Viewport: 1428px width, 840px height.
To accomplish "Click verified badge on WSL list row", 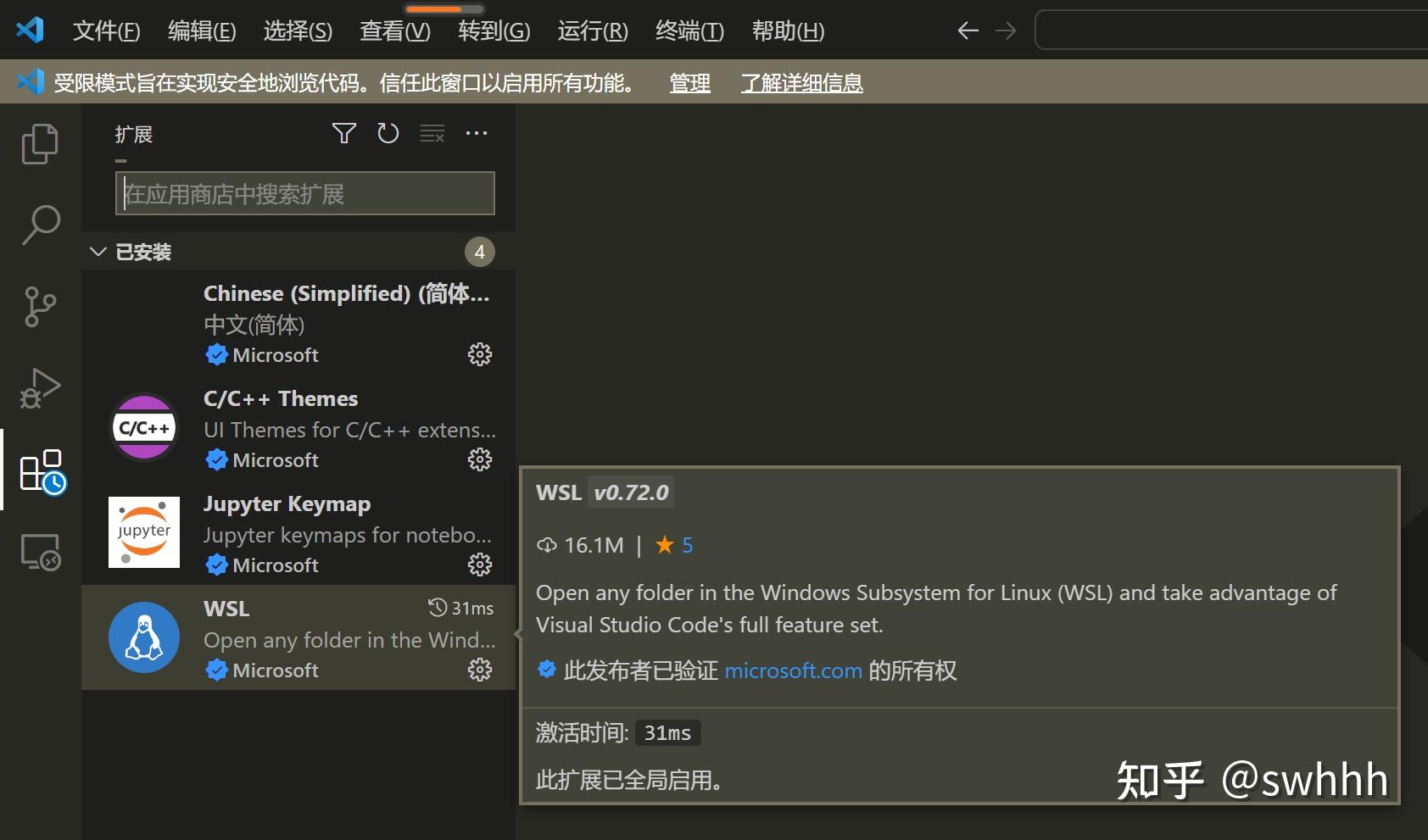I will coord(216,670).
